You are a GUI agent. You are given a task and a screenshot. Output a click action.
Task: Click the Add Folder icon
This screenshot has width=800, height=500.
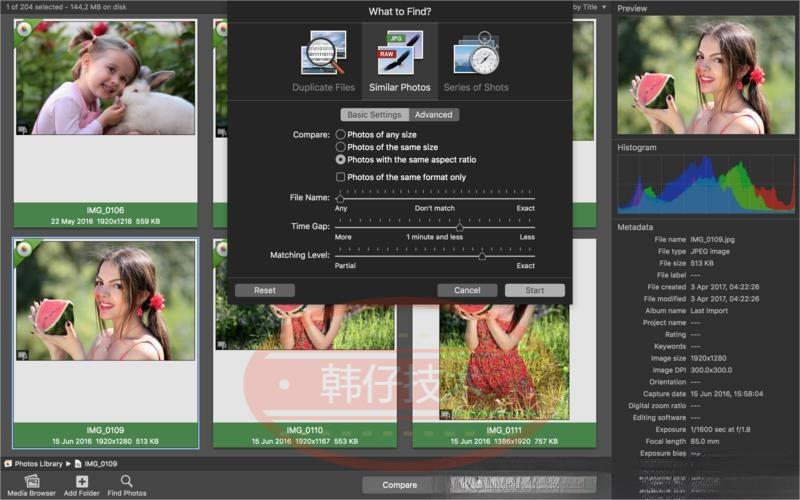(x=82, y=481)
